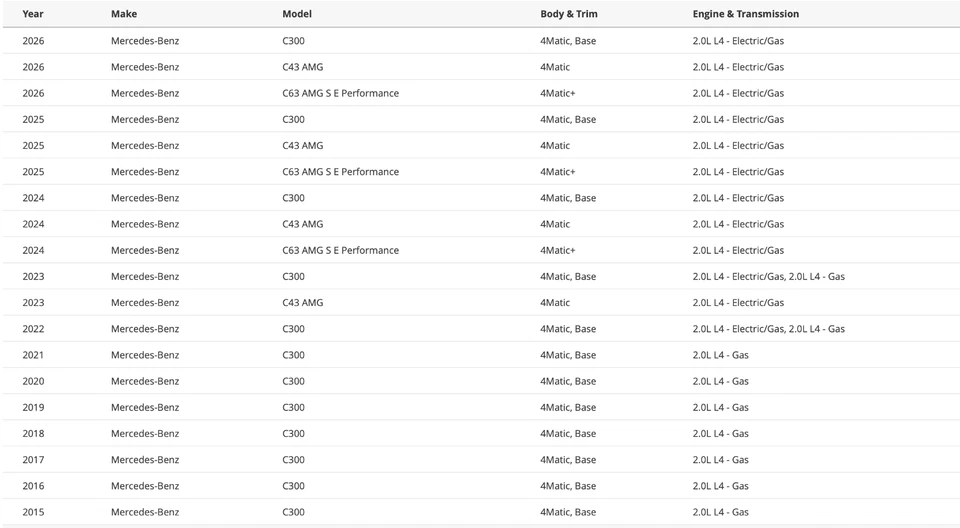
Task: Select C300 model in the 2021 row
Action: tap(293, 355)
